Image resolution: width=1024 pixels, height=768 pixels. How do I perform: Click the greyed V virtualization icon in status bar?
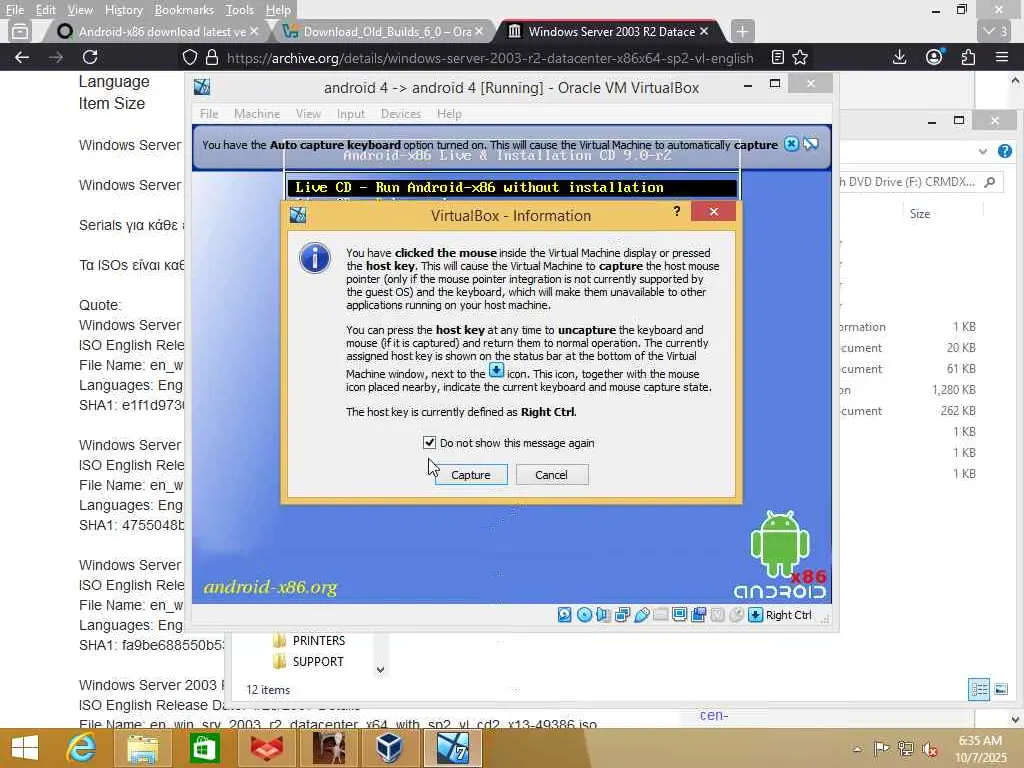coord(717,615)
